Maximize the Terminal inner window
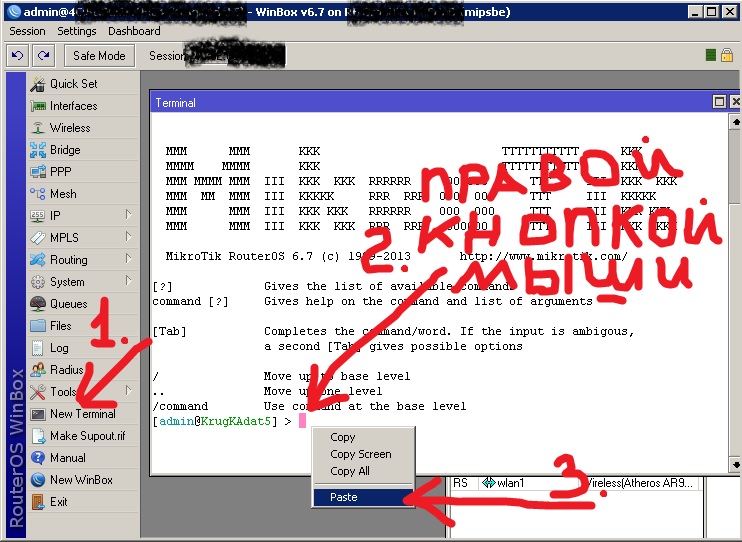Image resolution: width=742 pixels, height=542 pixels. (718, 102)
